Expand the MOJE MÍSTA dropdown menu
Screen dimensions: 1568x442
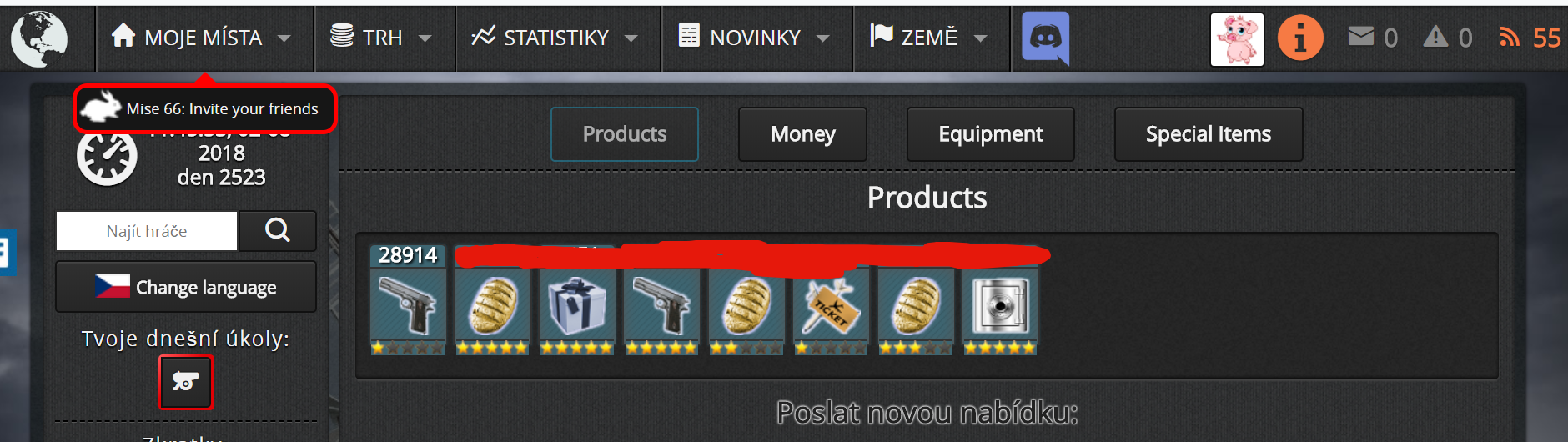(202, 38)
